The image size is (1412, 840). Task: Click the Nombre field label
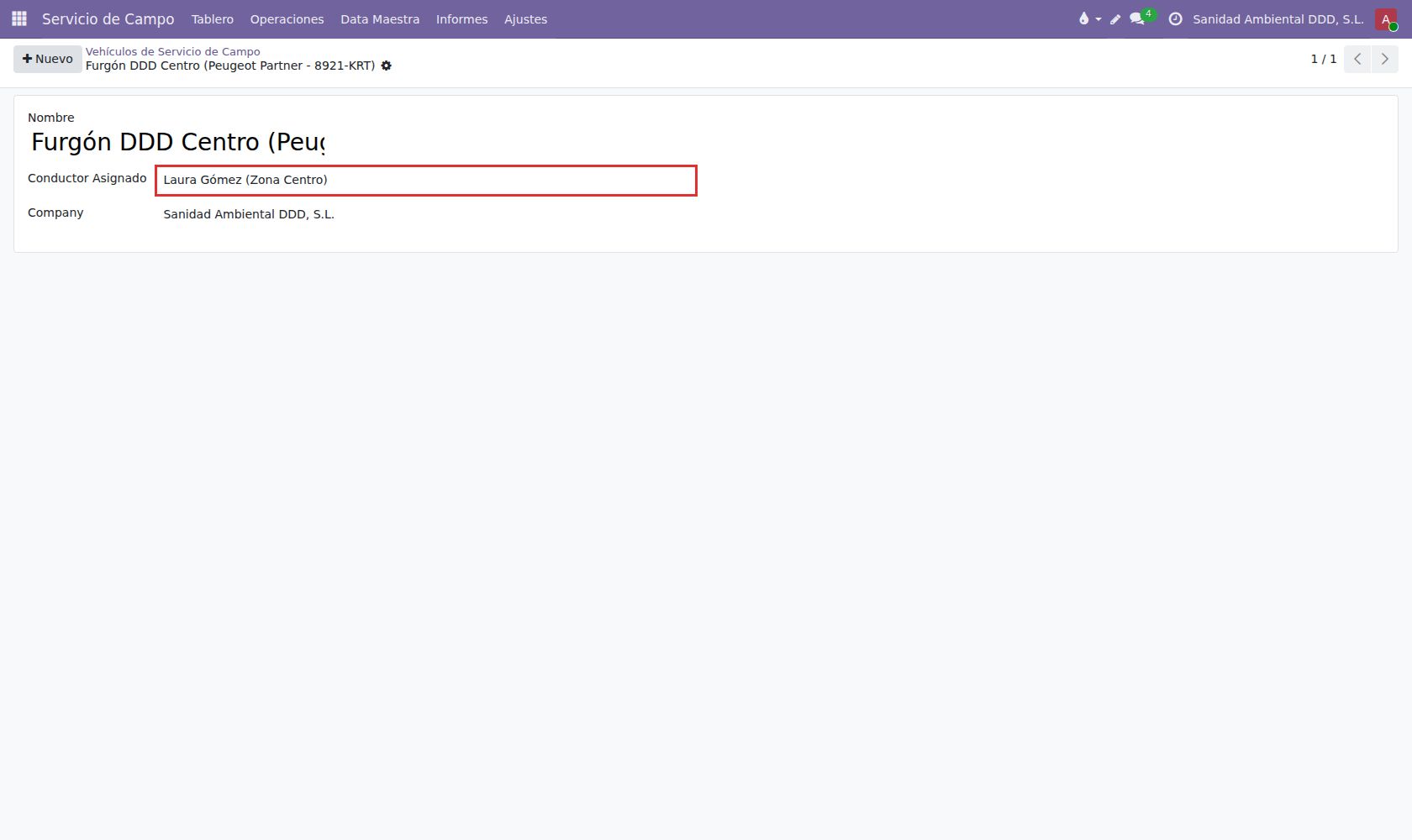tap(51, 118)
